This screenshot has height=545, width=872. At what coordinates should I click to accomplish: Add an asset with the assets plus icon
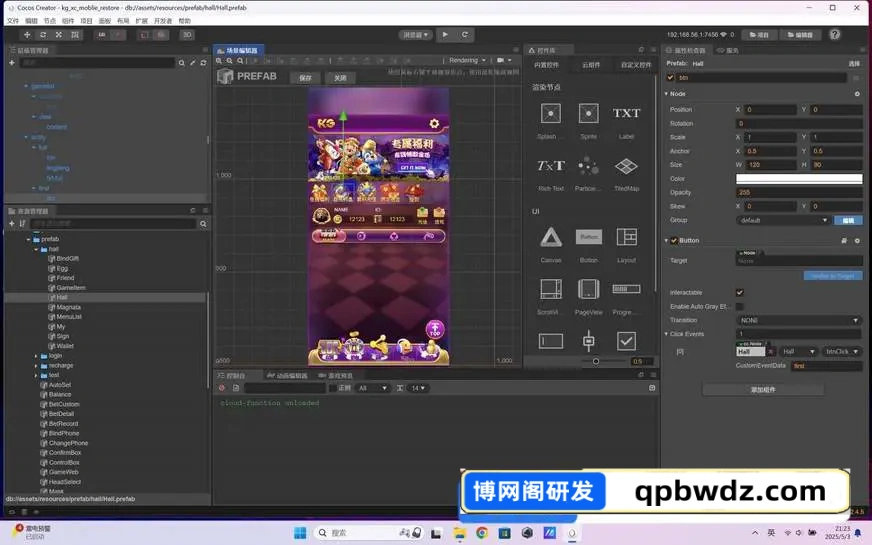click(12, 224)
